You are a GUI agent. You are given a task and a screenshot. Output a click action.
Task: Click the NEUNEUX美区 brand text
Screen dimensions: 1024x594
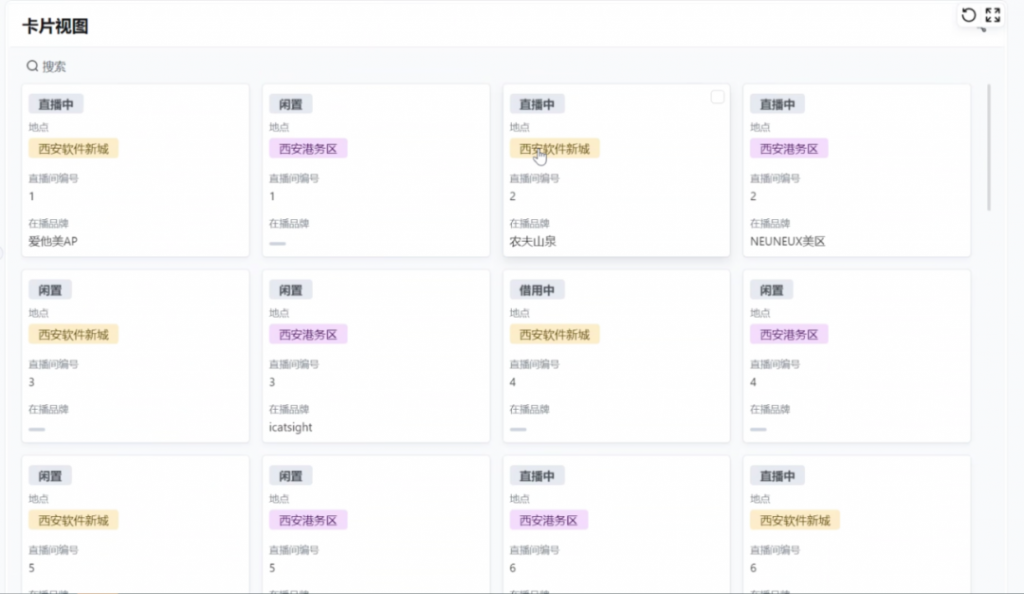point(787,241)
